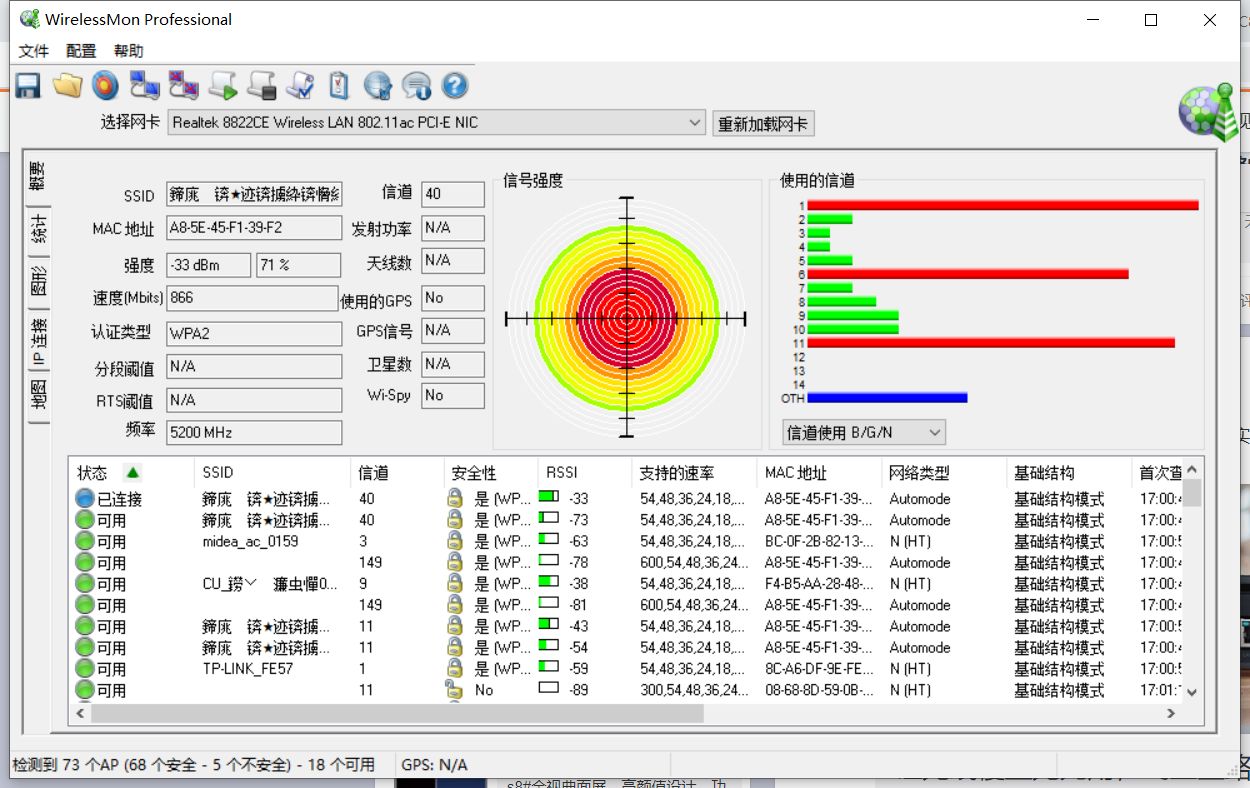Open help via the blue question mark icon
The image size is (1250, 788).
[455, 86]
